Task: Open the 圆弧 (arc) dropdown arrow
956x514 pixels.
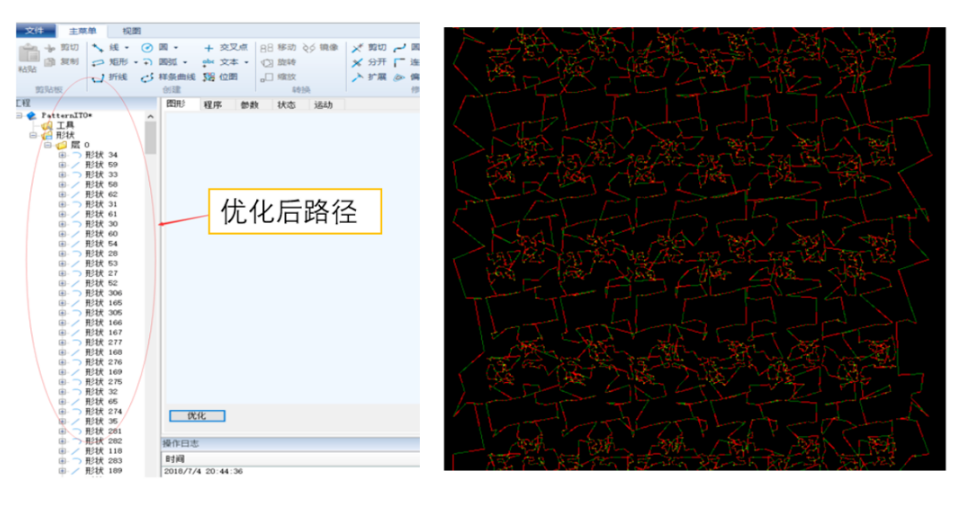Action: [185, 62]
